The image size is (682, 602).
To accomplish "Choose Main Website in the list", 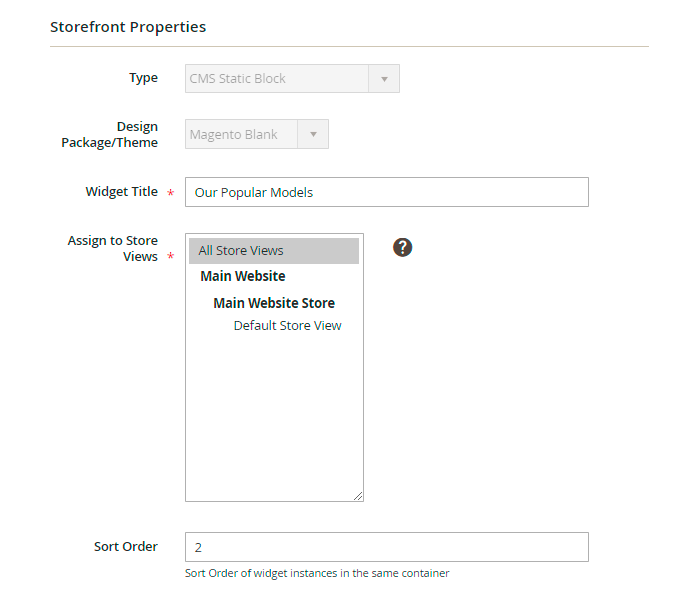I will tap(243, 277).
